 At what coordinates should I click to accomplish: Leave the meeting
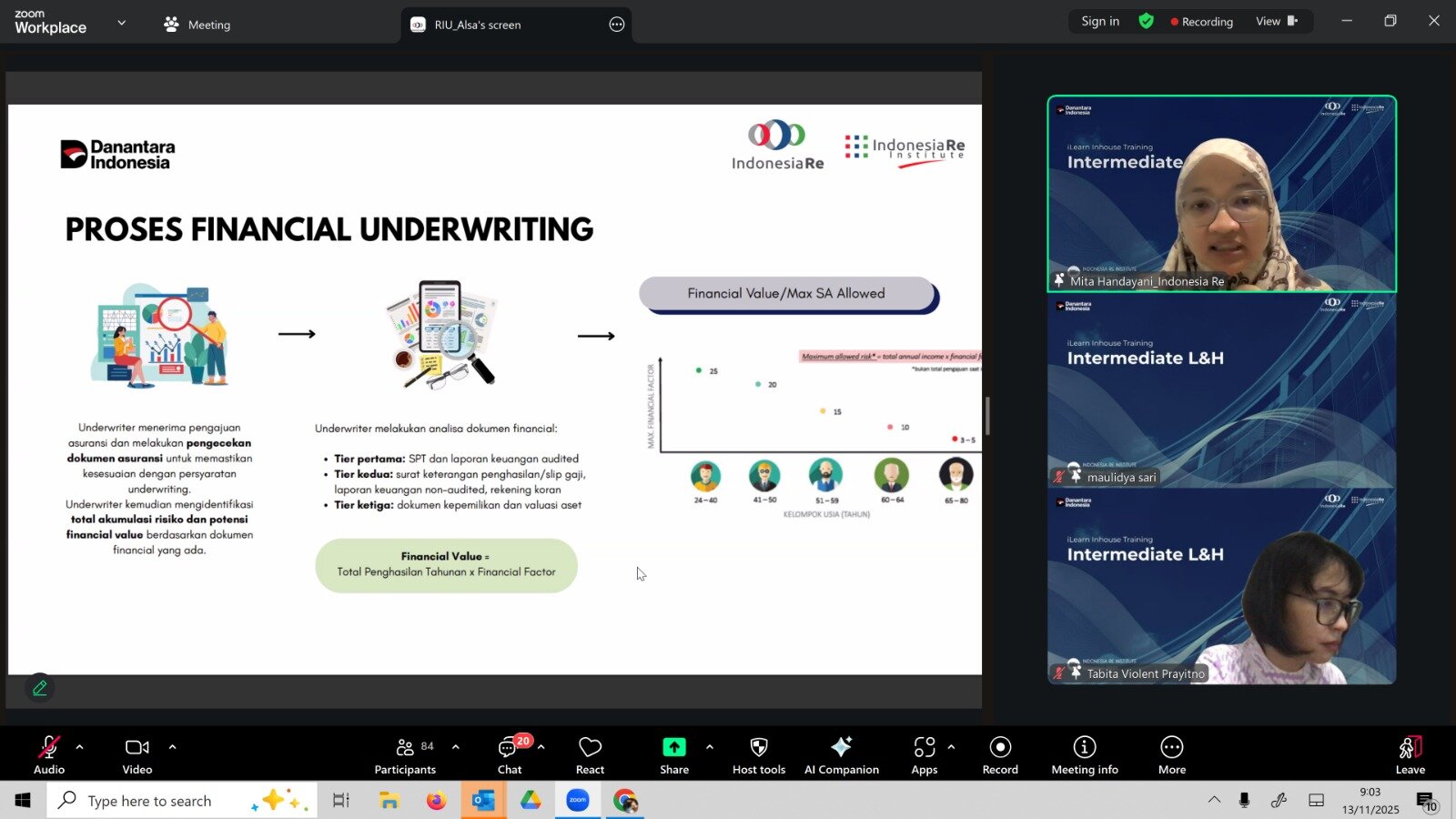1410,754
